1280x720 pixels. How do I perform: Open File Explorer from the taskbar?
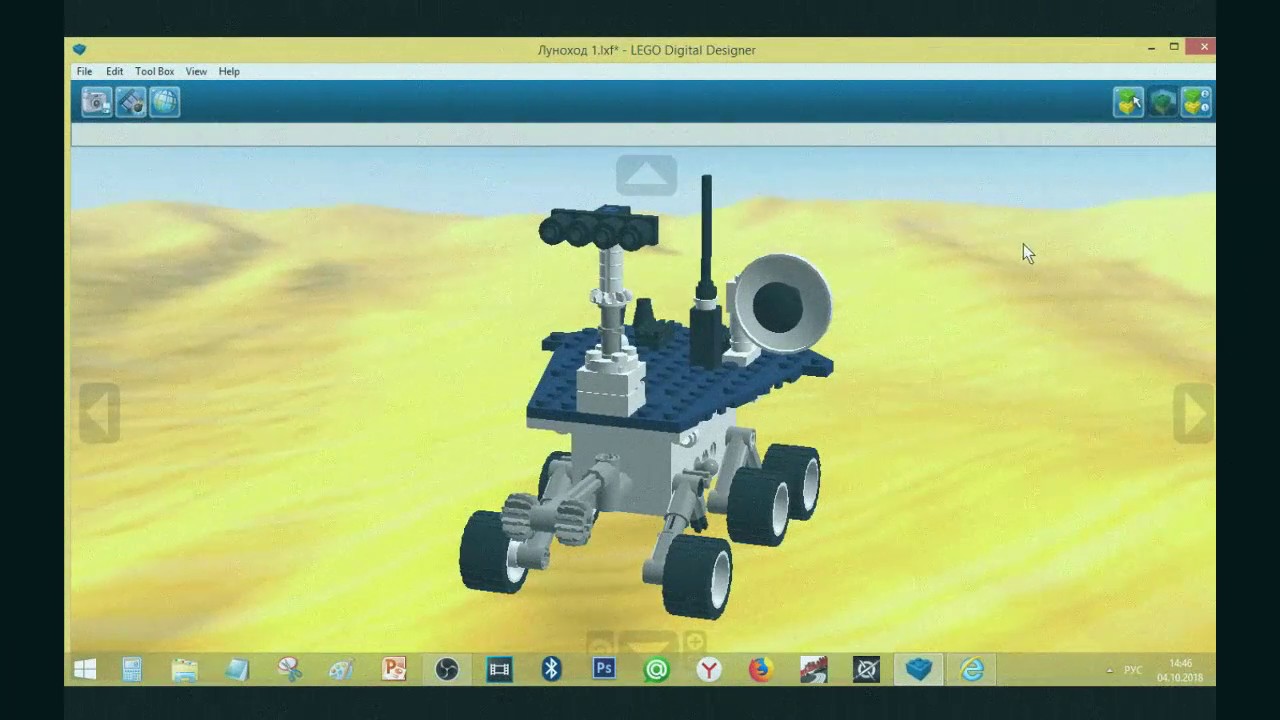pyautogui.click(x=185, y=669)
